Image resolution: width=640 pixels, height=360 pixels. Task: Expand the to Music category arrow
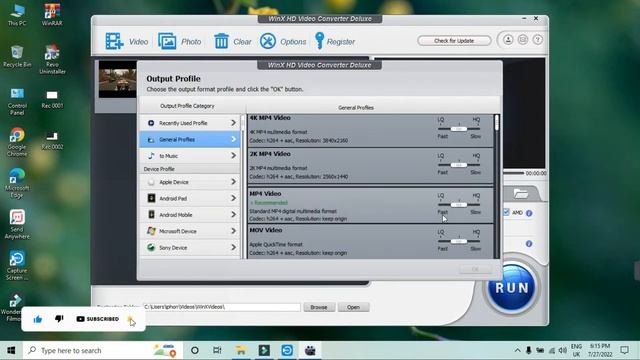tap(233, 156)
